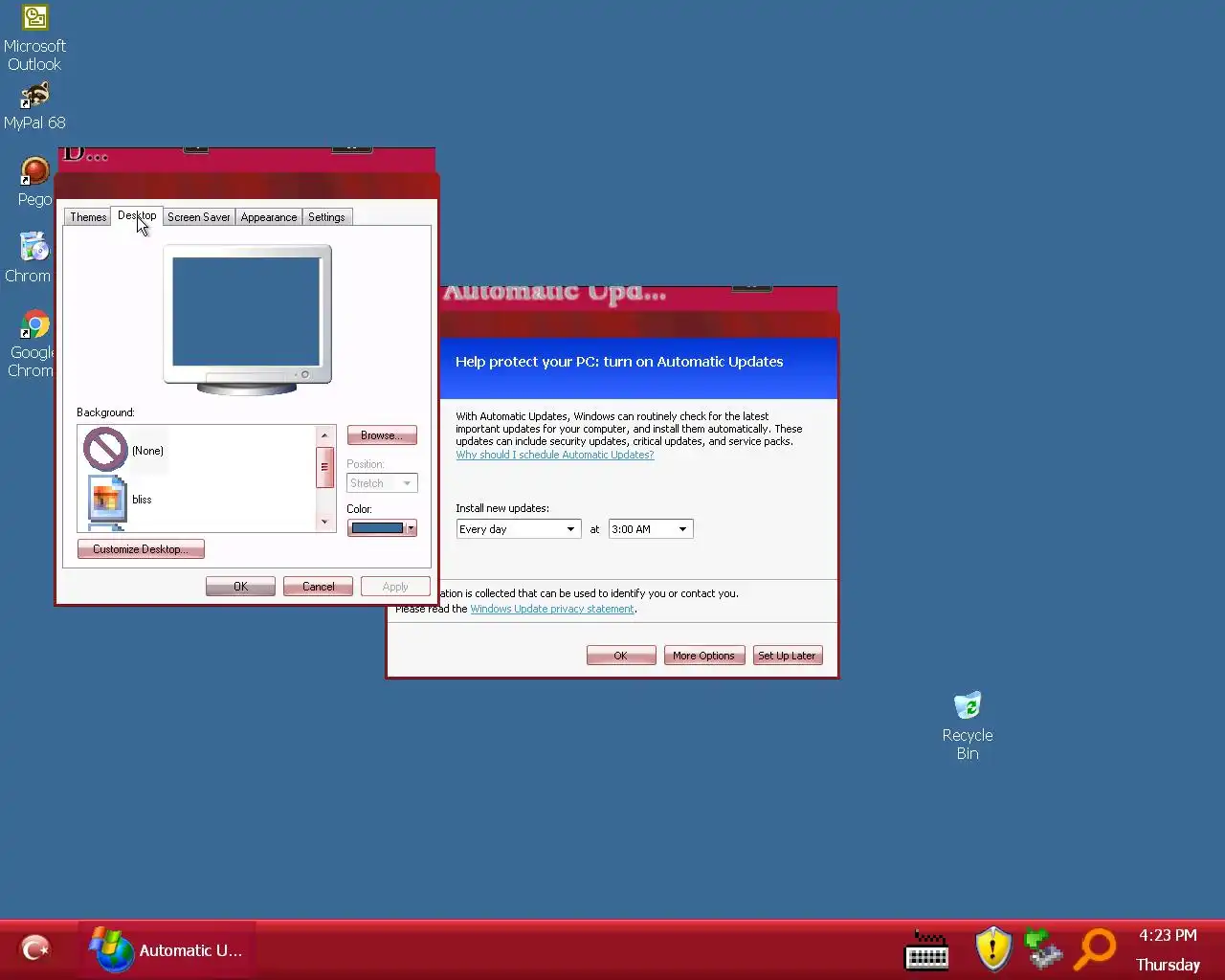The width and height of the screenshot is (1225, 980).
Task: Activate Automatic Updates taskbar button
Action: tap(168, 950)
